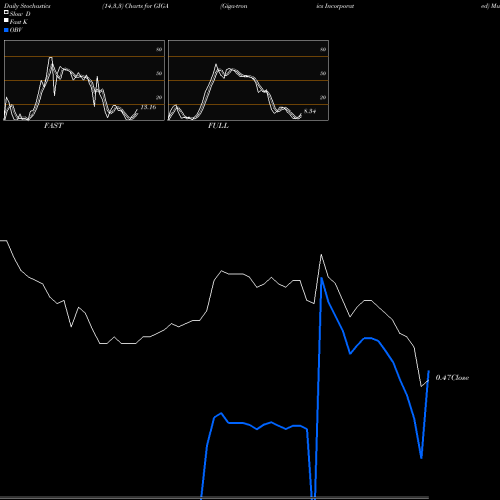Select the 'Slow D' legend label
Image resolution: width=500 pixels, height=500 pixels.
pyautogui.click(x=20, y=14)
